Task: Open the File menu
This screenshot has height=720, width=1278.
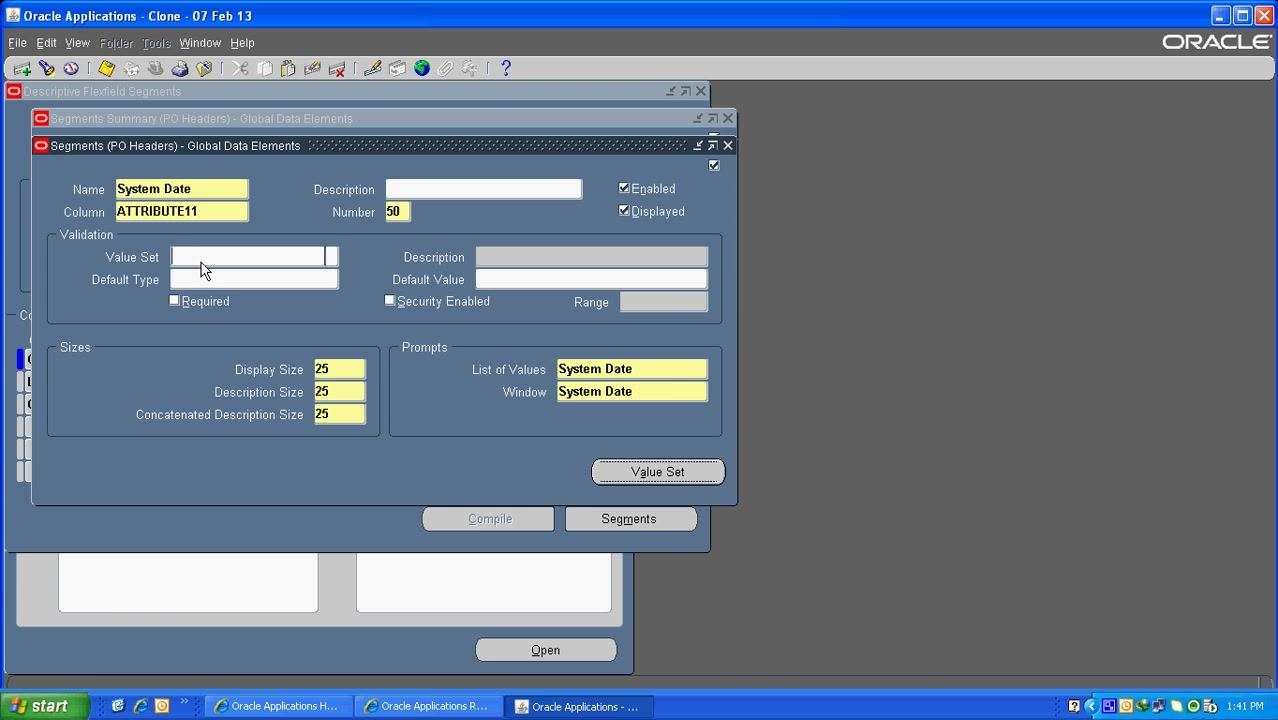Action: [17, 43]
